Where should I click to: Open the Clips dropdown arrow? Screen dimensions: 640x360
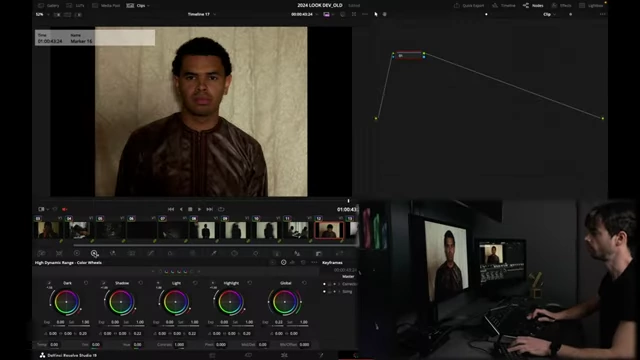pyautogui.click(x=148, y=6)
